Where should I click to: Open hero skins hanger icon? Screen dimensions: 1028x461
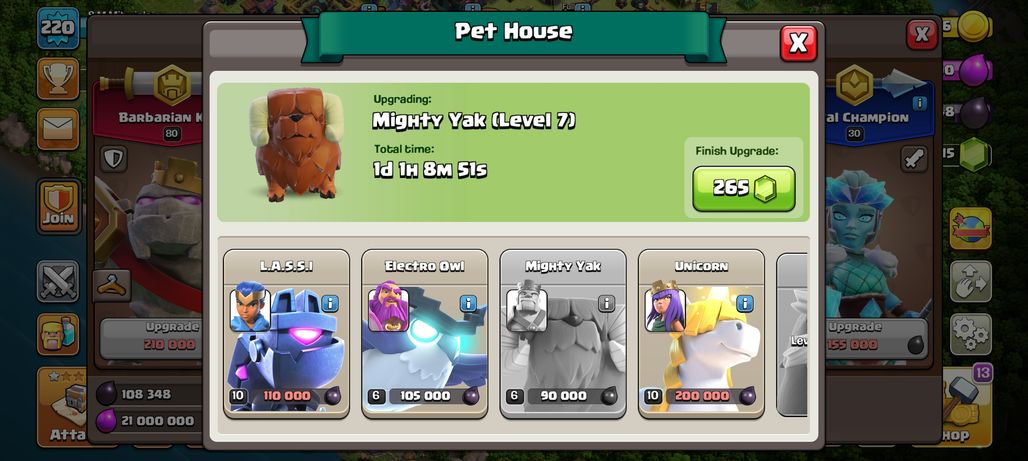point(111,286)
